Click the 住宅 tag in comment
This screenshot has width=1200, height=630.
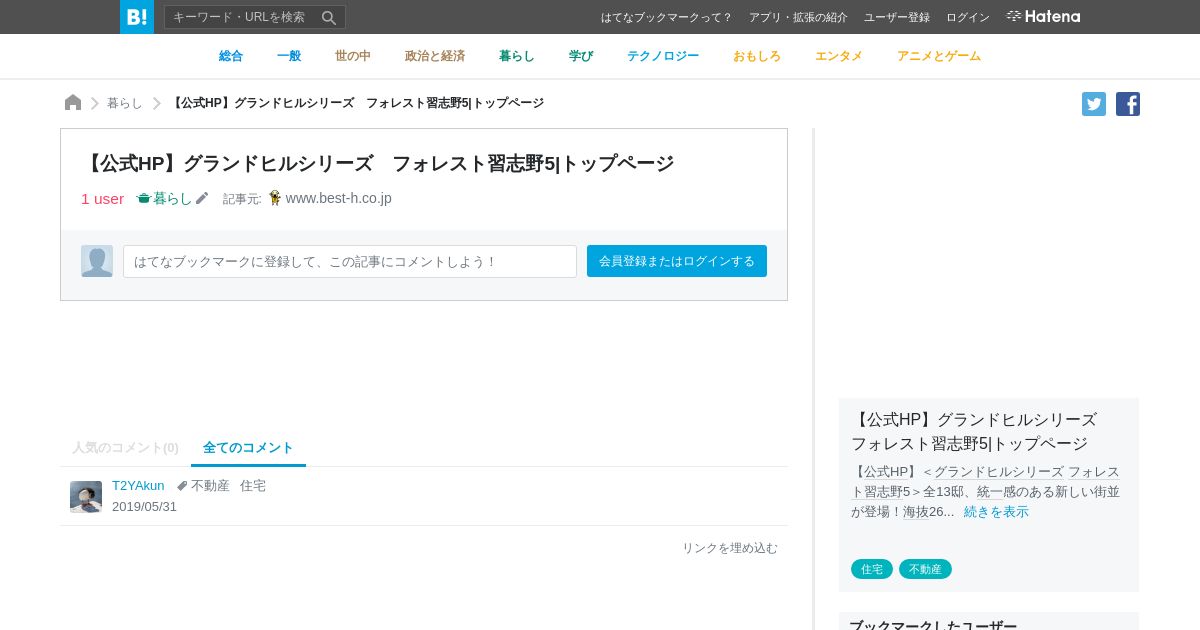point(253,485)
